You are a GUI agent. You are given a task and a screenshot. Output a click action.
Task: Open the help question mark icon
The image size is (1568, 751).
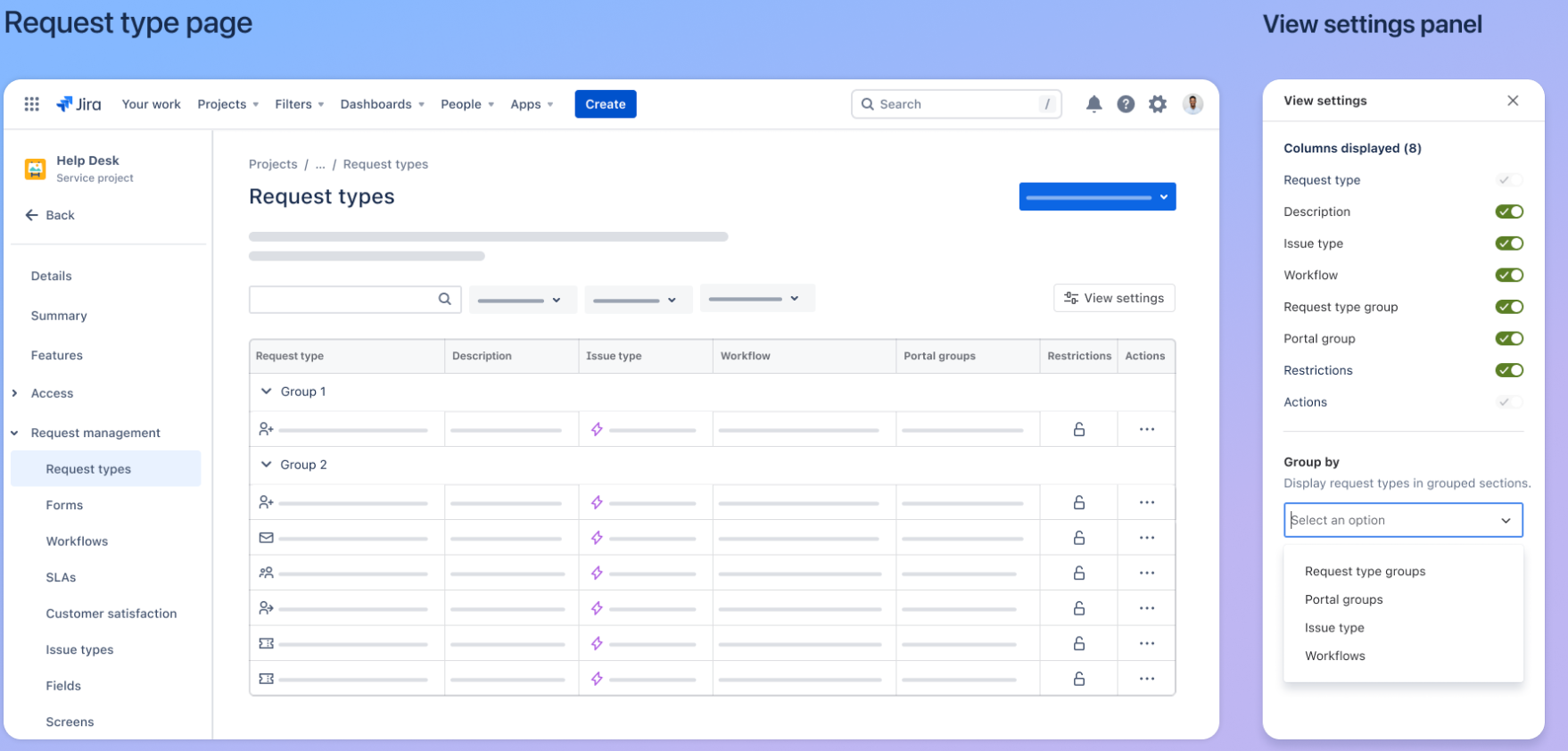pos(1126,104)
